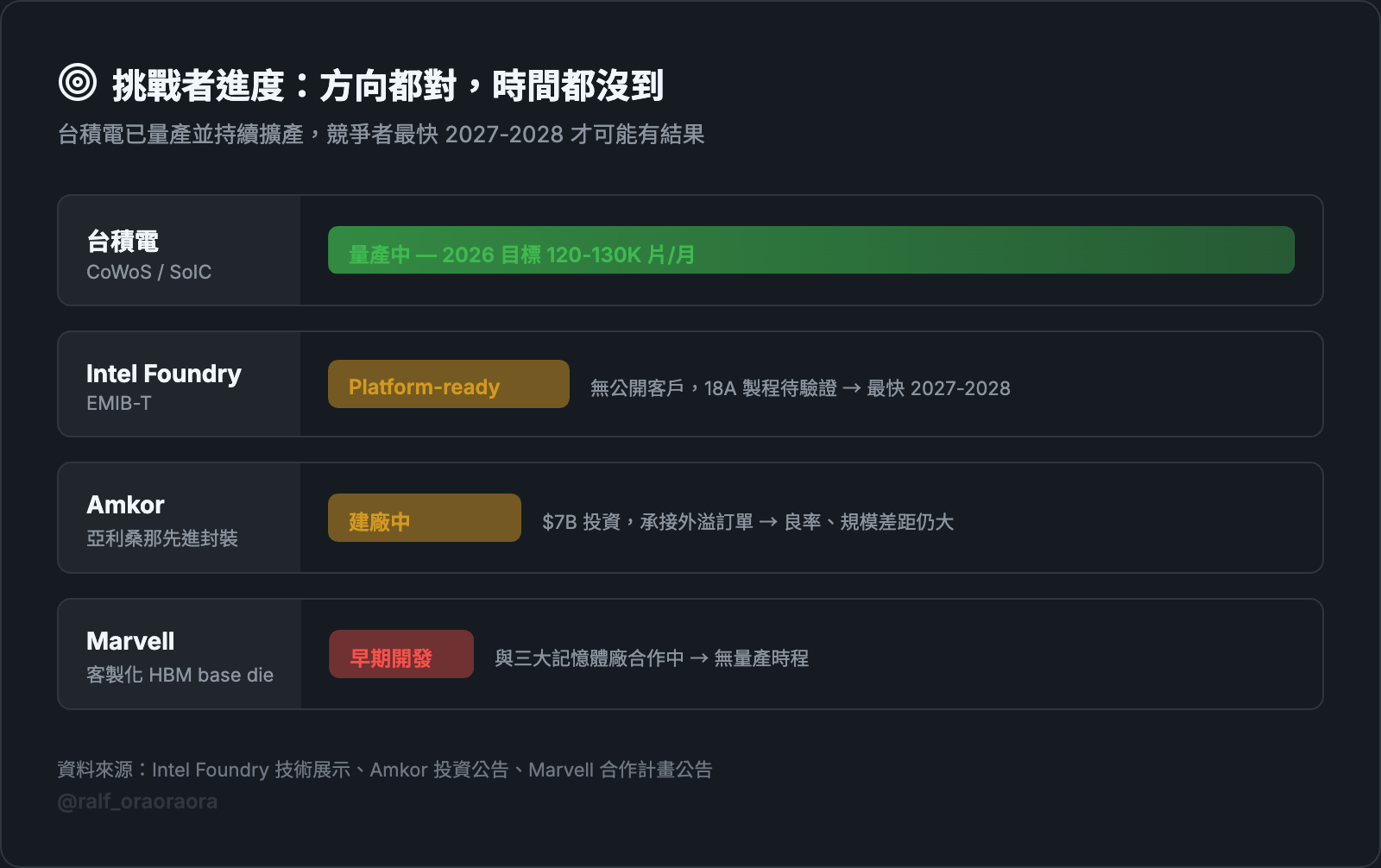Click the red 早期開發 status badge
Image resolution: width=1381 pixels, height=868 pixels.
tap(400, 654)
